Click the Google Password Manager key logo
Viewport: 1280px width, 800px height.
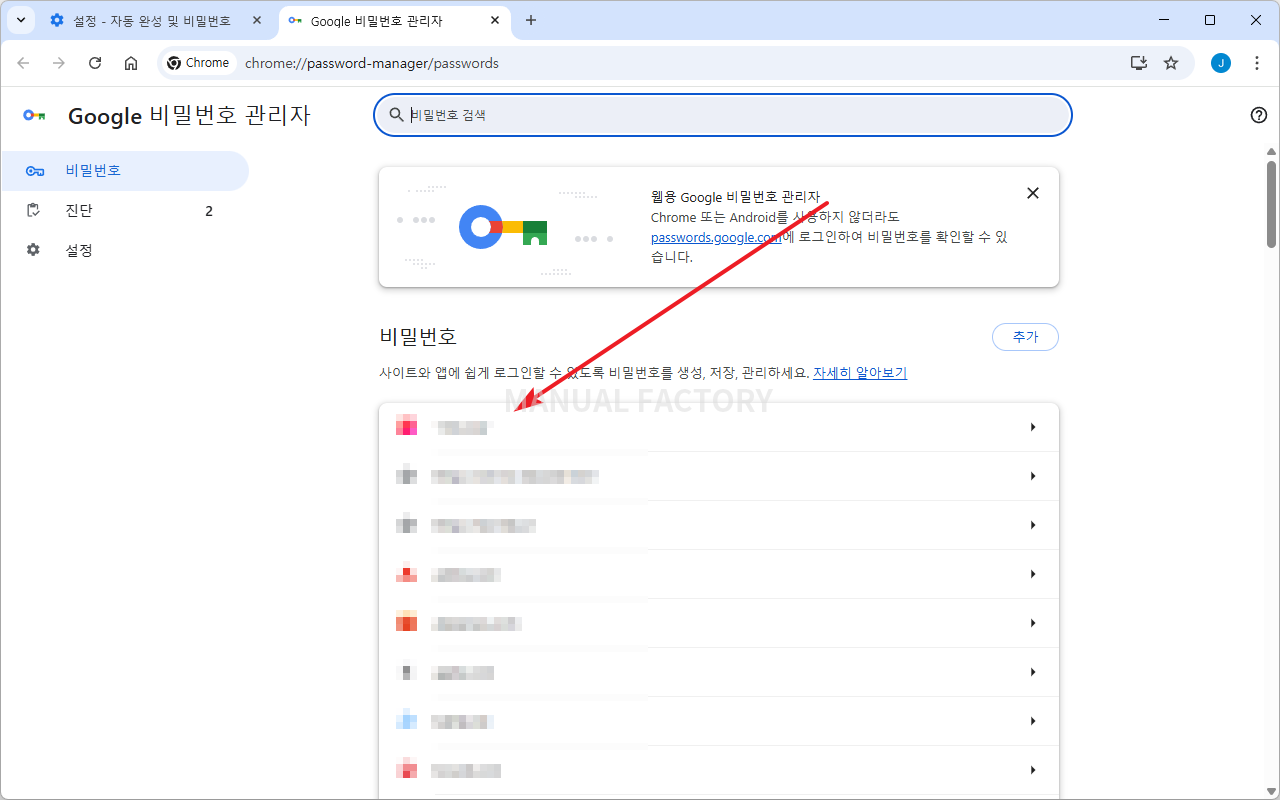point(35,115)
